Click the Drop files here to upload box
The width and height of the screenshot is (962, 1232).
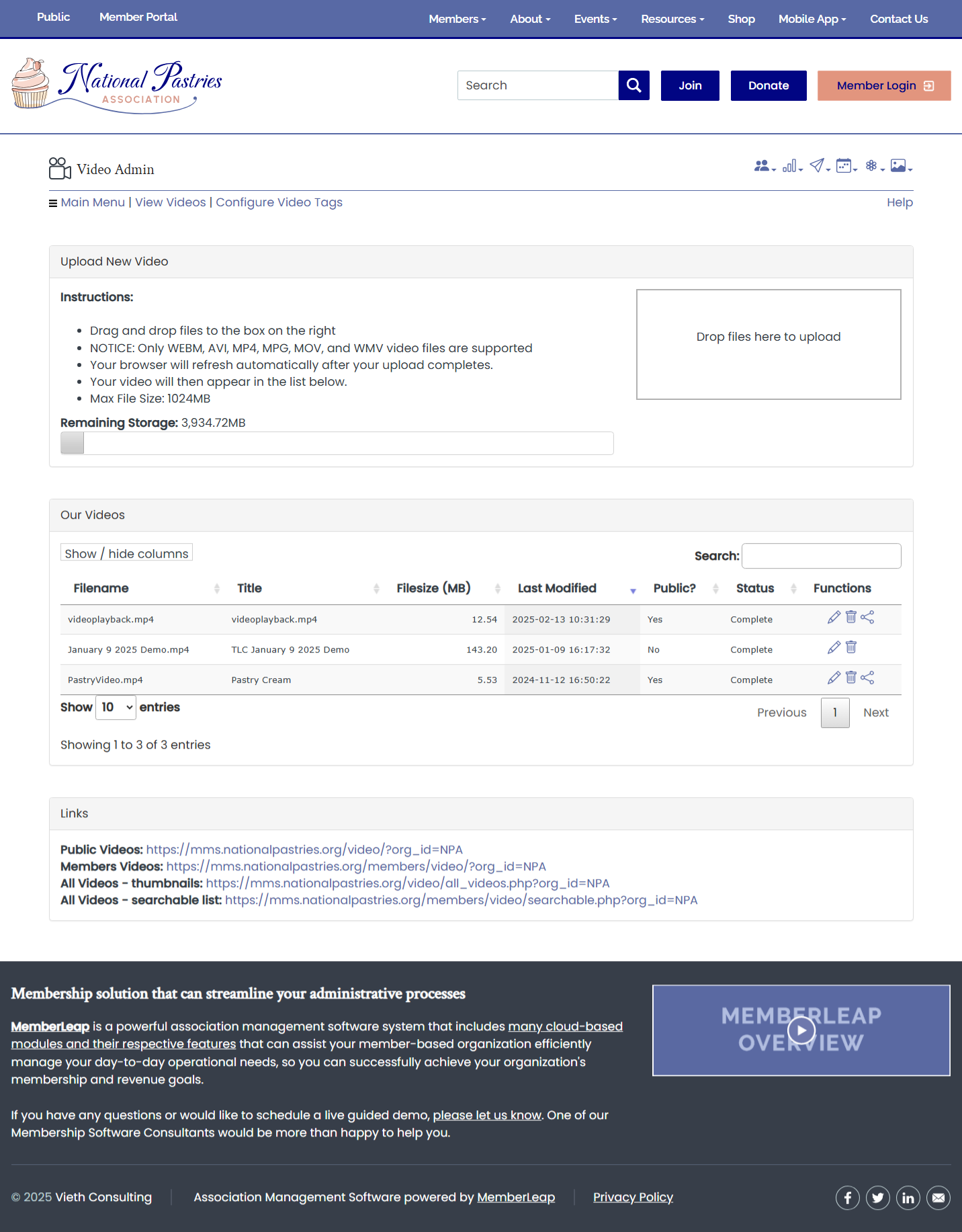coord(769,345)
